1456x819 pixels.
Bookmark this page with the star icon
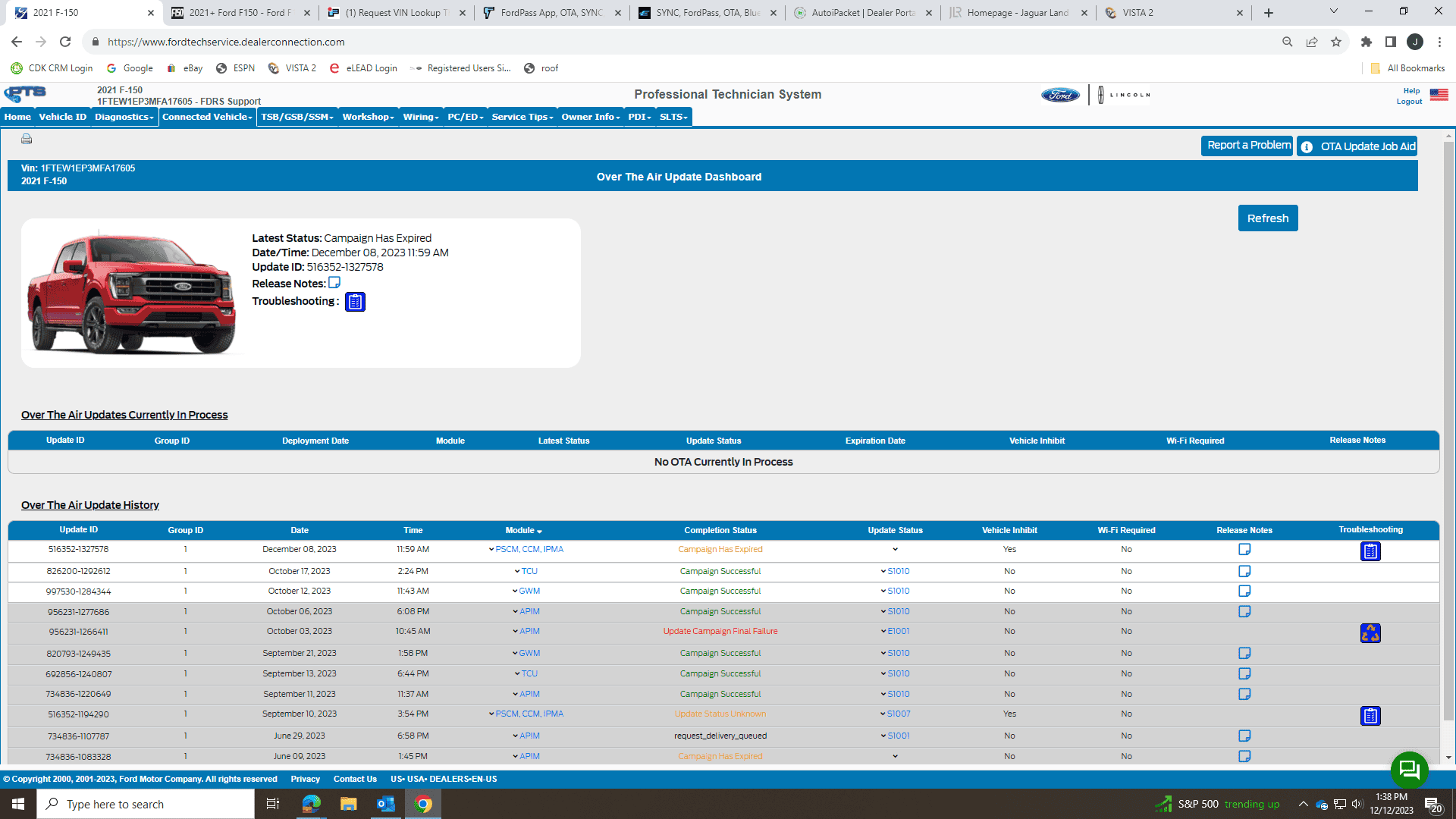[x=1336, y=42]
